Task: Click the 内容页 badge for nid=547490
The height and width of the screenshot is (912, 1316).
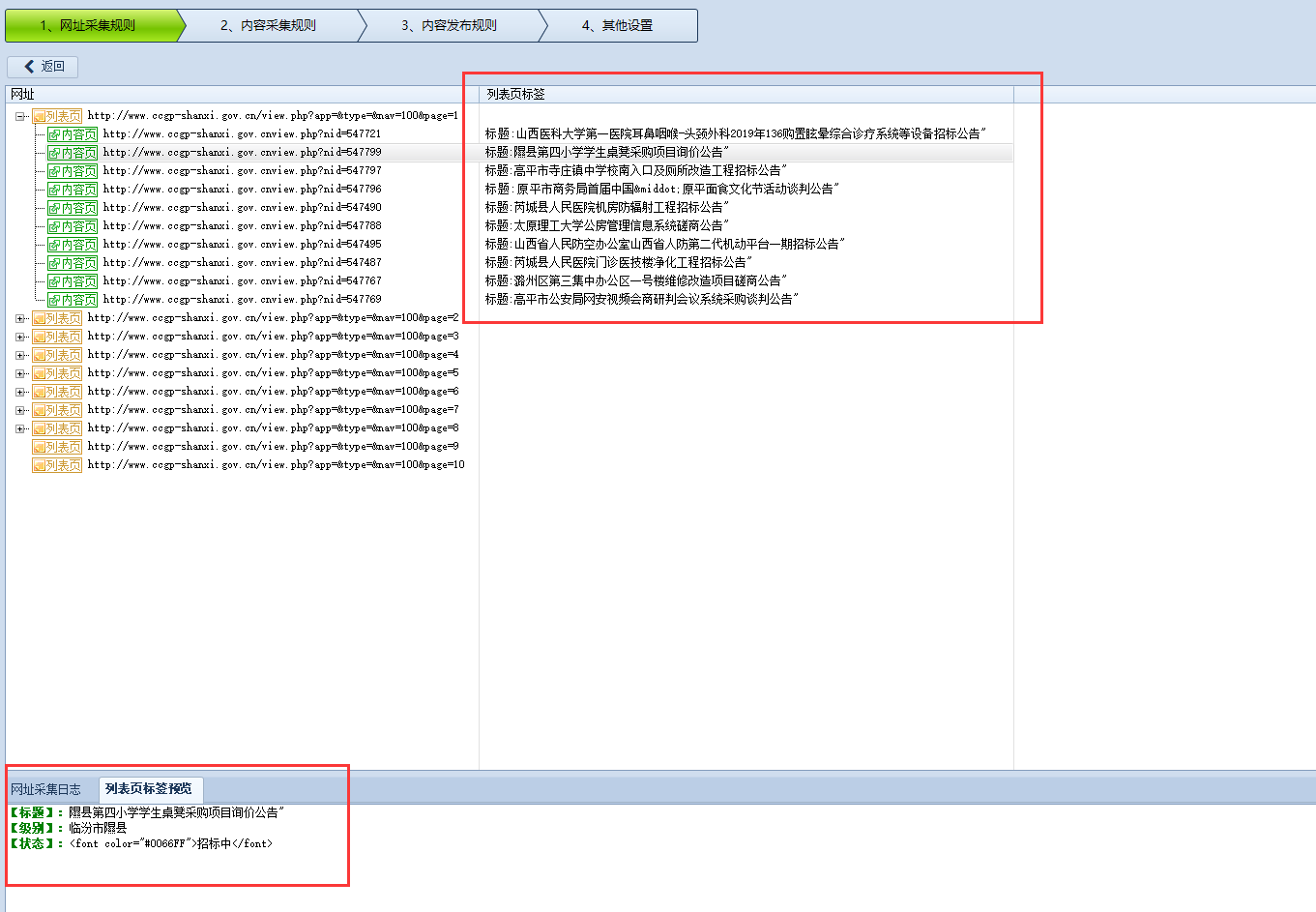Action: [73, 208]
